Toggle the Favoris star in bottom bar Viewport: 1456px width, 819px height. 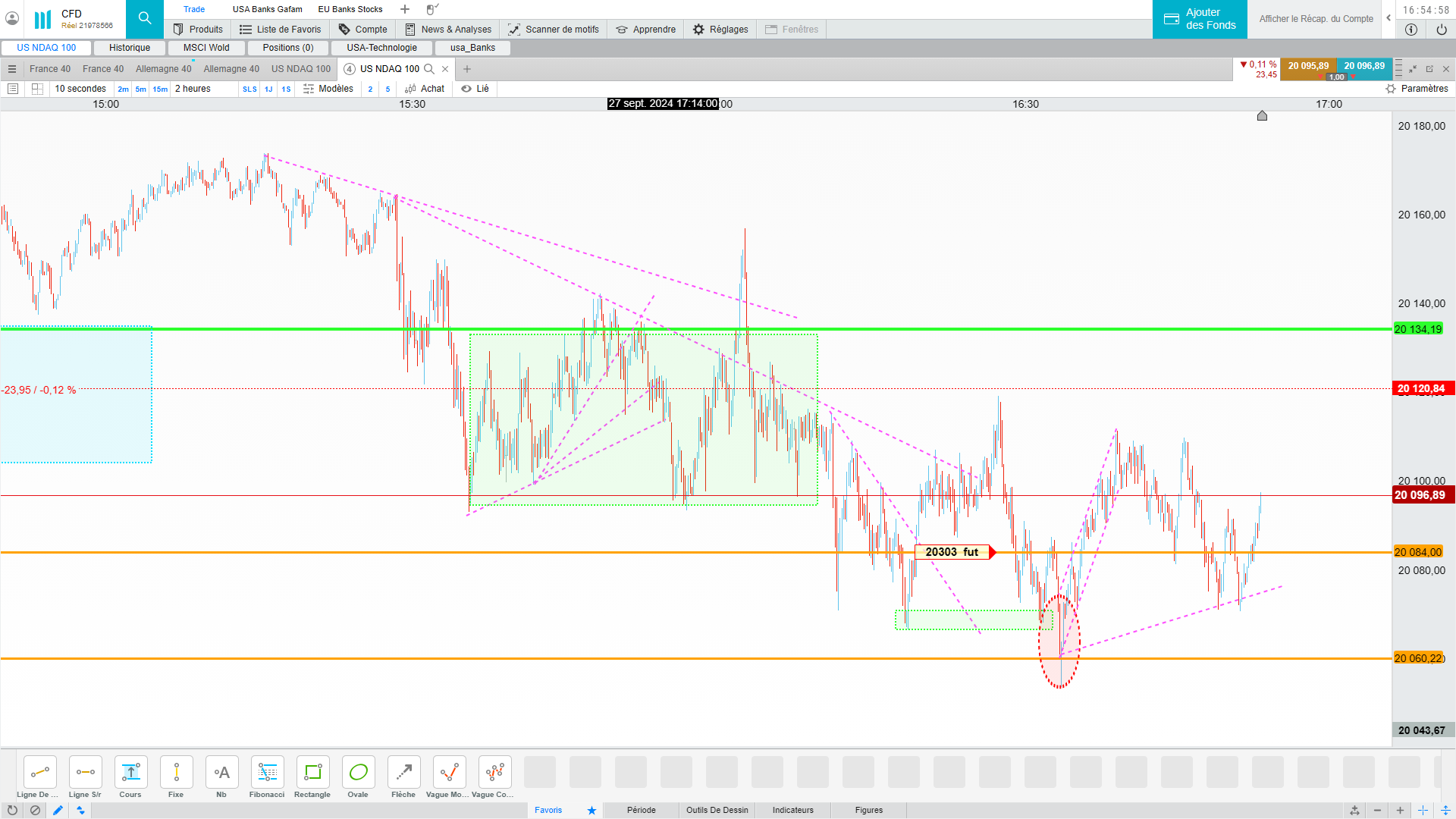591,810
